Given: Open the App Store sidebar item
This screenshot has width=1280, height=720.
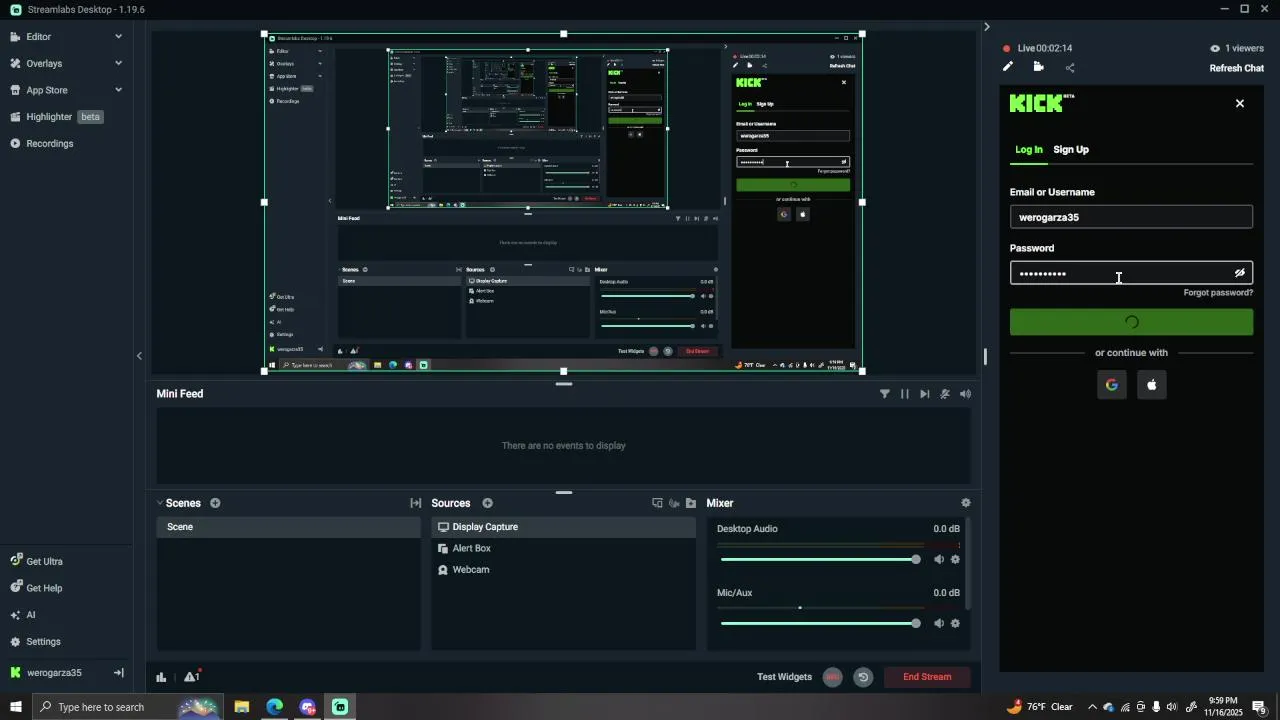Looking at the screenshot, I should coord(46,90).
